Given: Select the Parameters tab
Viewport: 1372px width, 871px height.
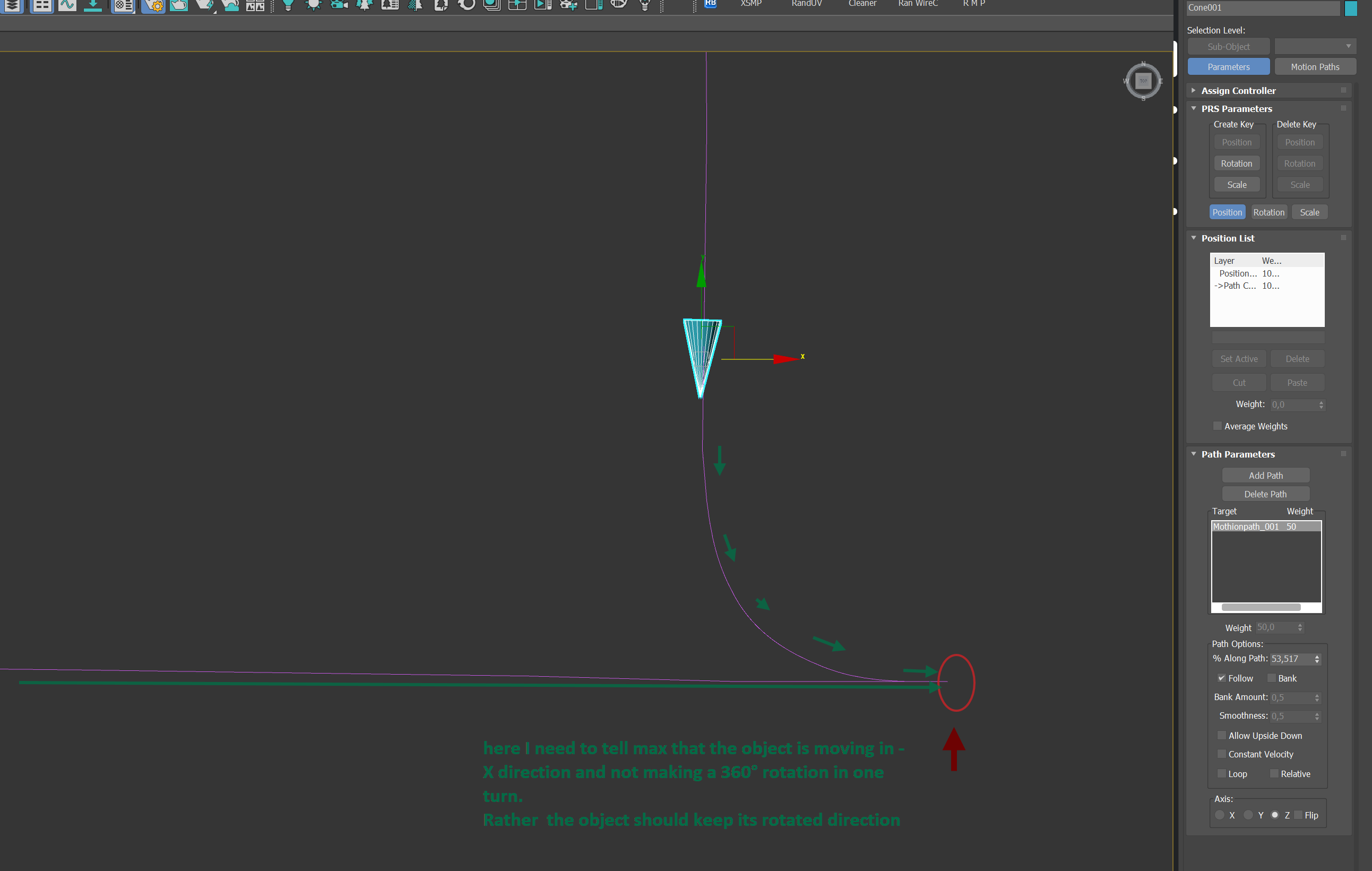Looking at the screenshot, I should [1228, 67].
